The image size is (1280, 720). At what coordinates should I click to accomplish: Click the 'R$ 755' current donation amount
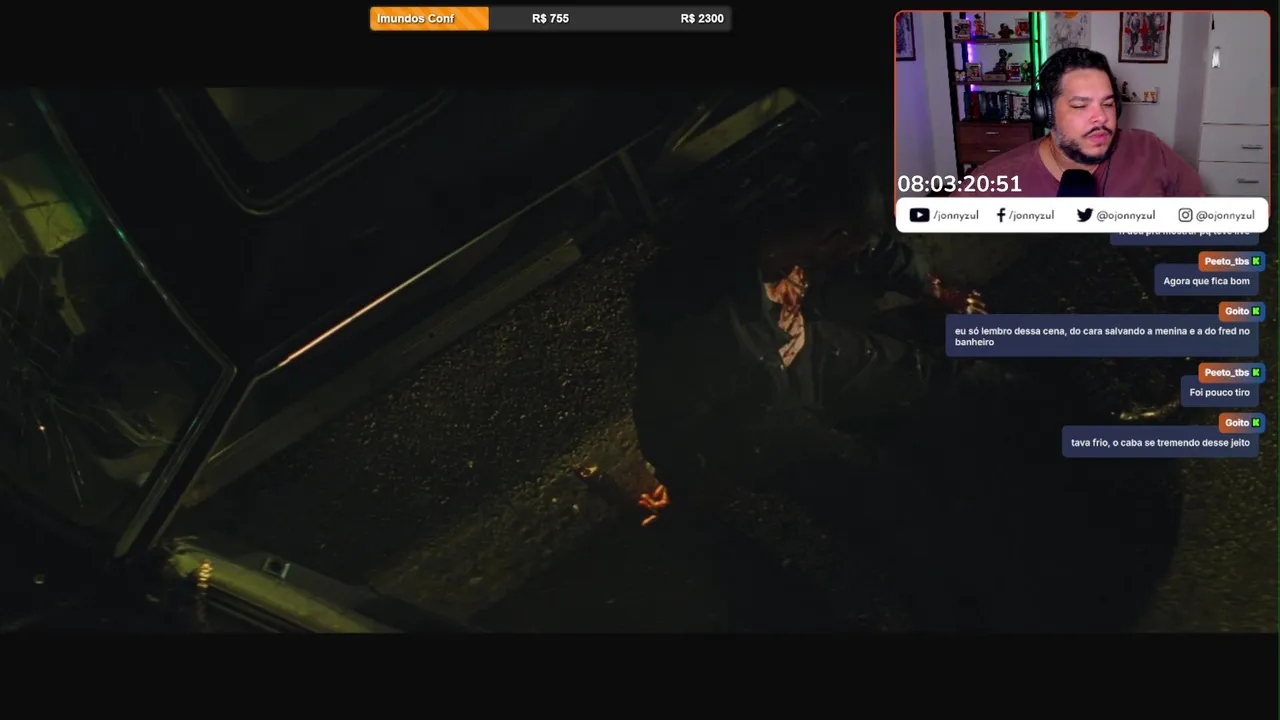(550, 18)
